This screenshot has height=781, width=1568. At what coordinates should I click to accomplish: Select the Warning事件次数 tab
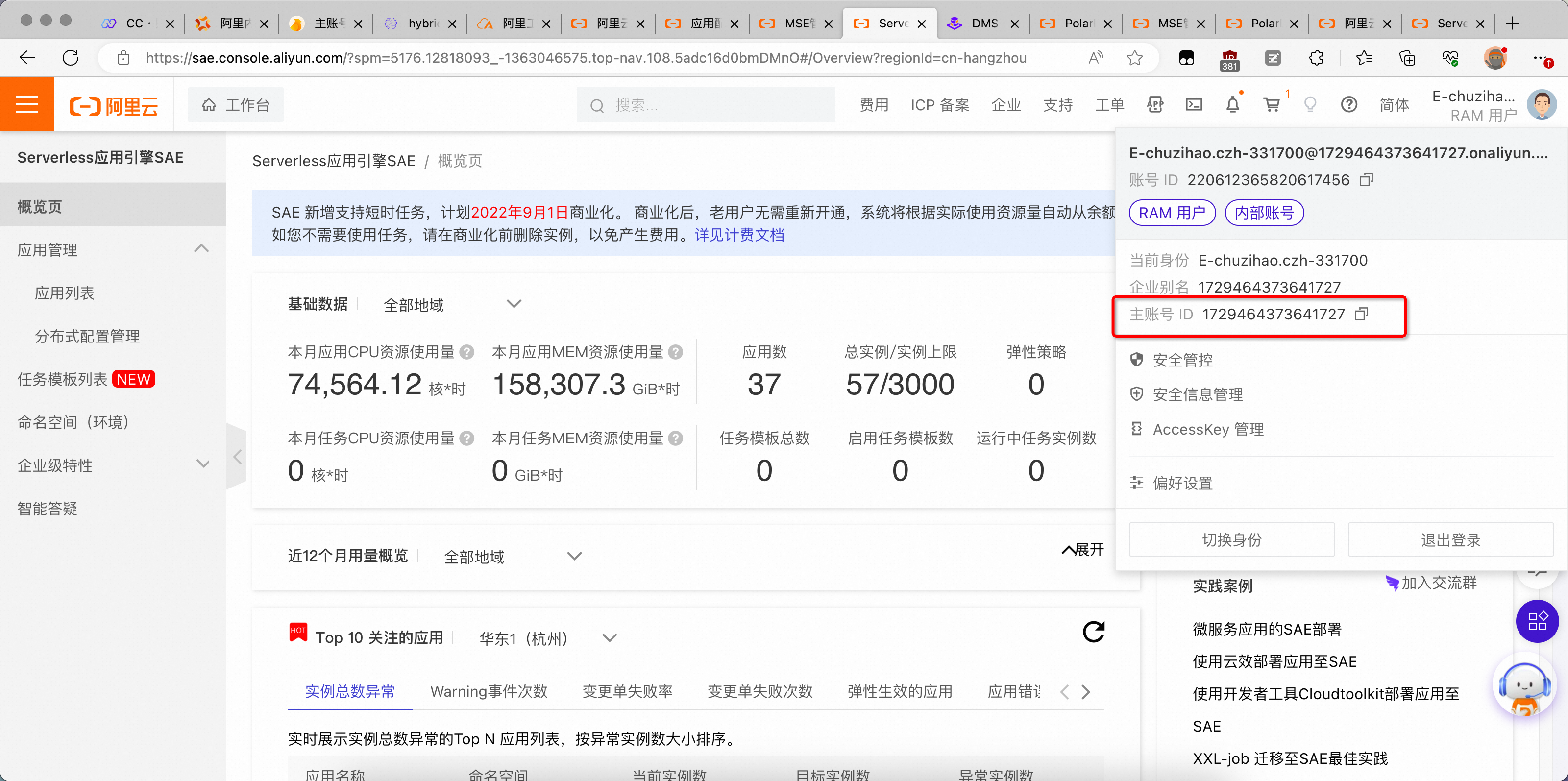(489, 691)
